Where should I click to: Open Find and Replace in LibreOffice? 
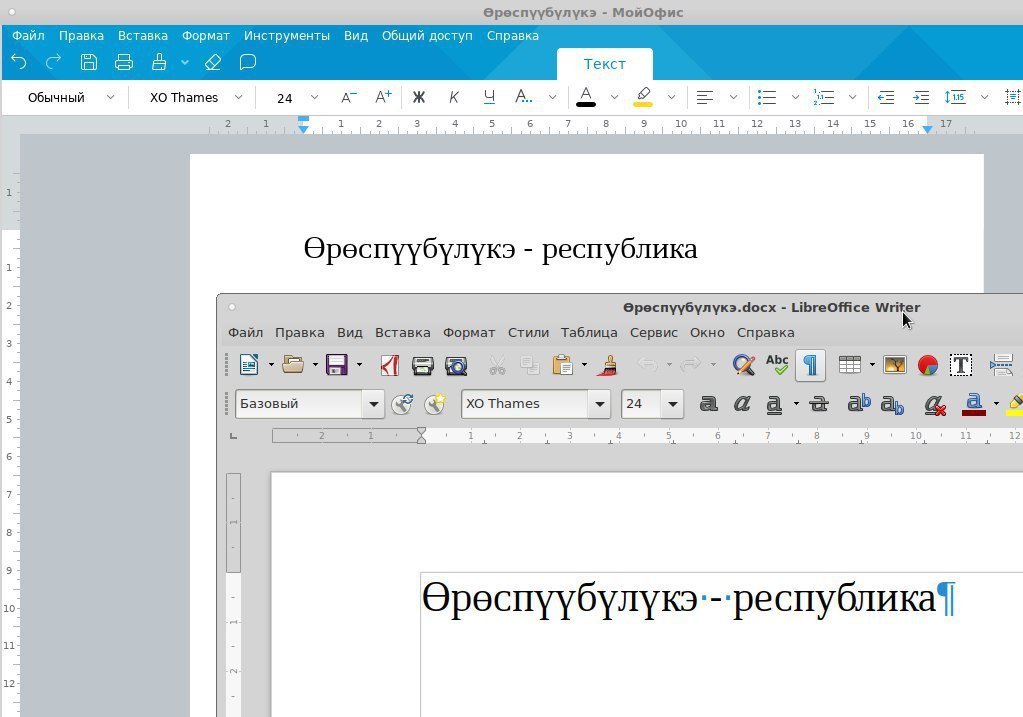click(743, 365)
